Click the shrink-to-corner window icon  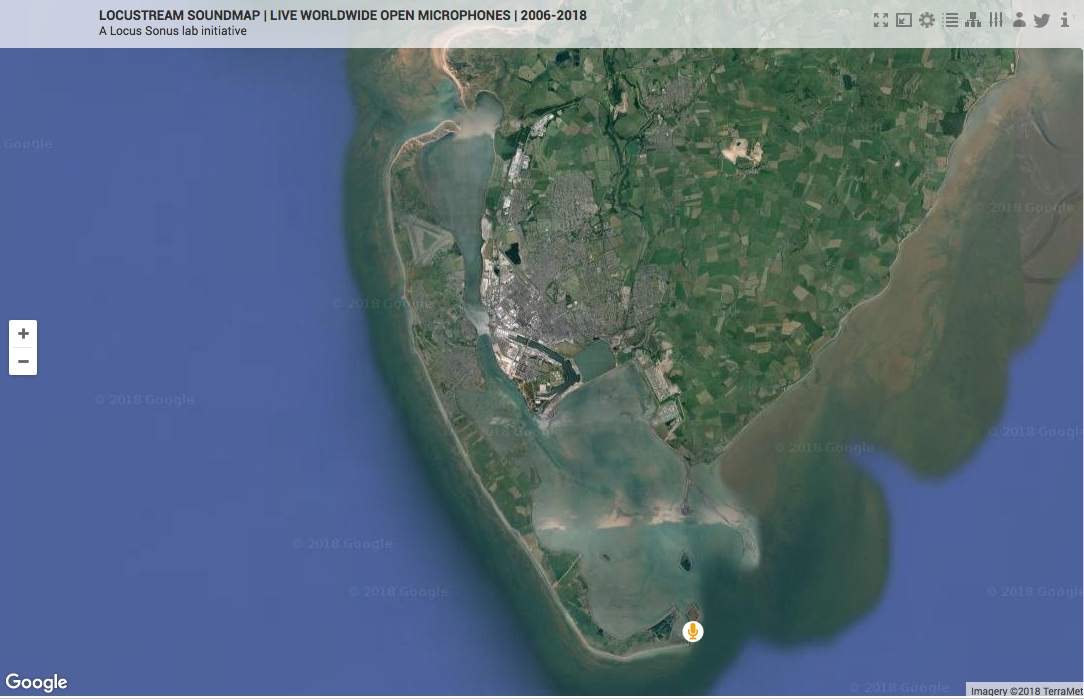coord(904,20)
